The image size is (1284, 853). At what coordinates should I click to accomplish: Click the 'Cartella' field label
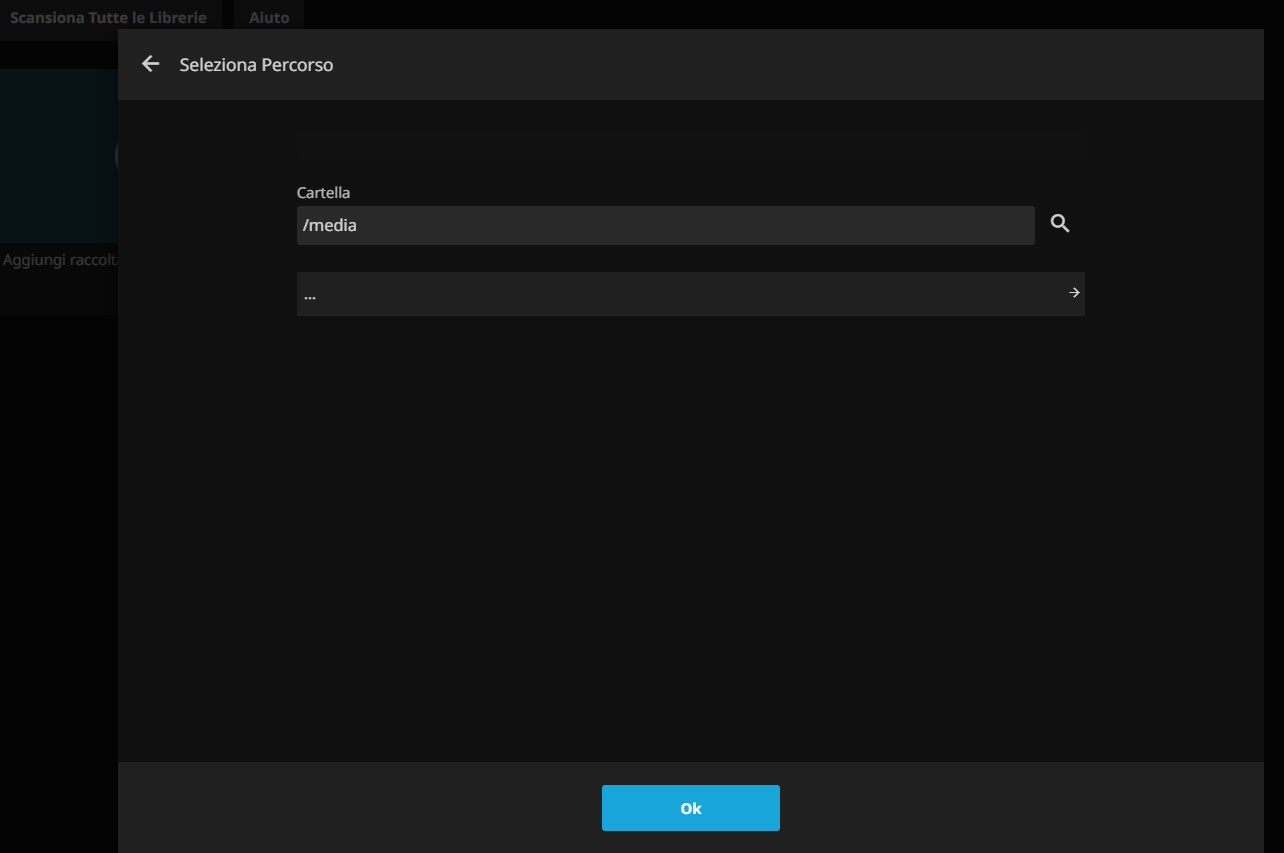(x=323, y=192)
